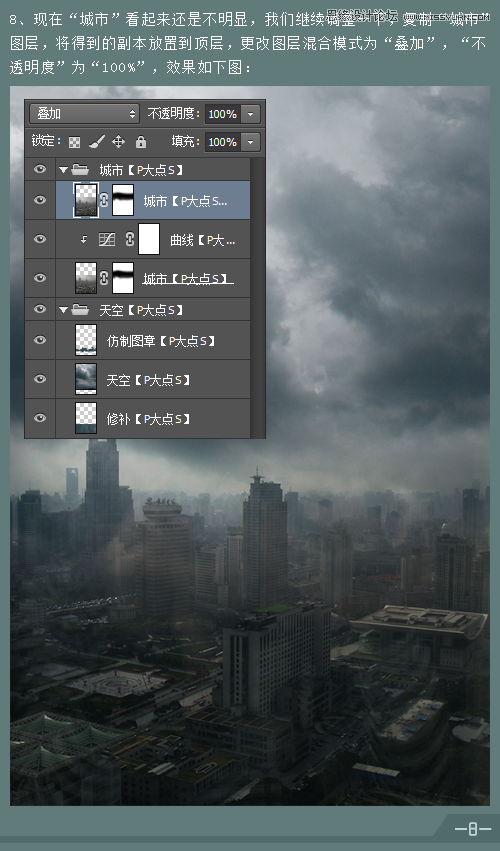This screenshot has height=851, width=500.
Task: Click the 修补 layer thumbnail
Action: 86,418
